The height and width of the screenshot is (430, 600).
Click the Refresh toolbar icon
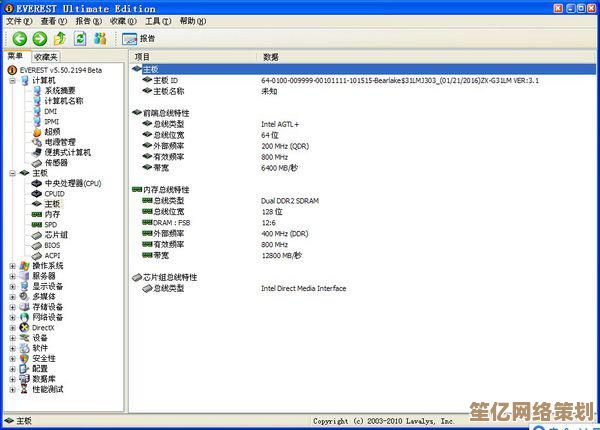point(80,39)
